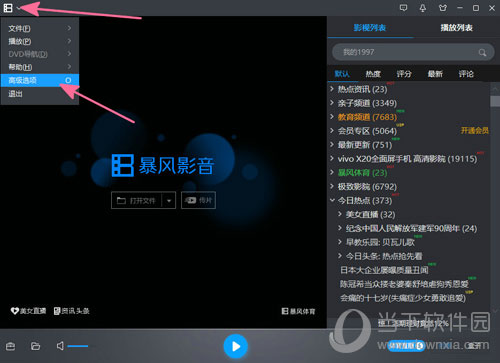The width and height of the screenshot is (500, 363).
Task: Open the 会痛的十七岁 entry
Action: pyautogui.click(x=403, y=298)
